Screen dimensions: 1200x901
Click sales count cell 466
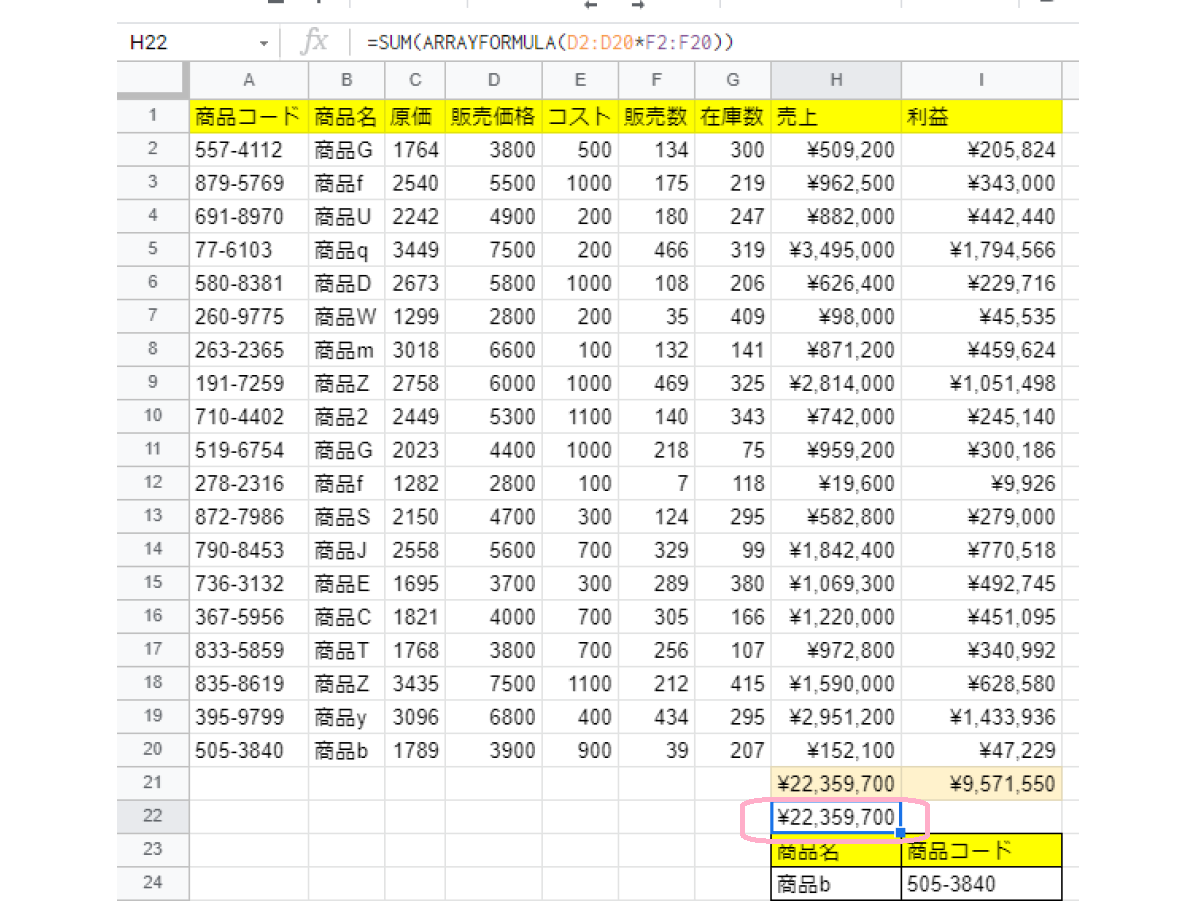pos(657,250)
